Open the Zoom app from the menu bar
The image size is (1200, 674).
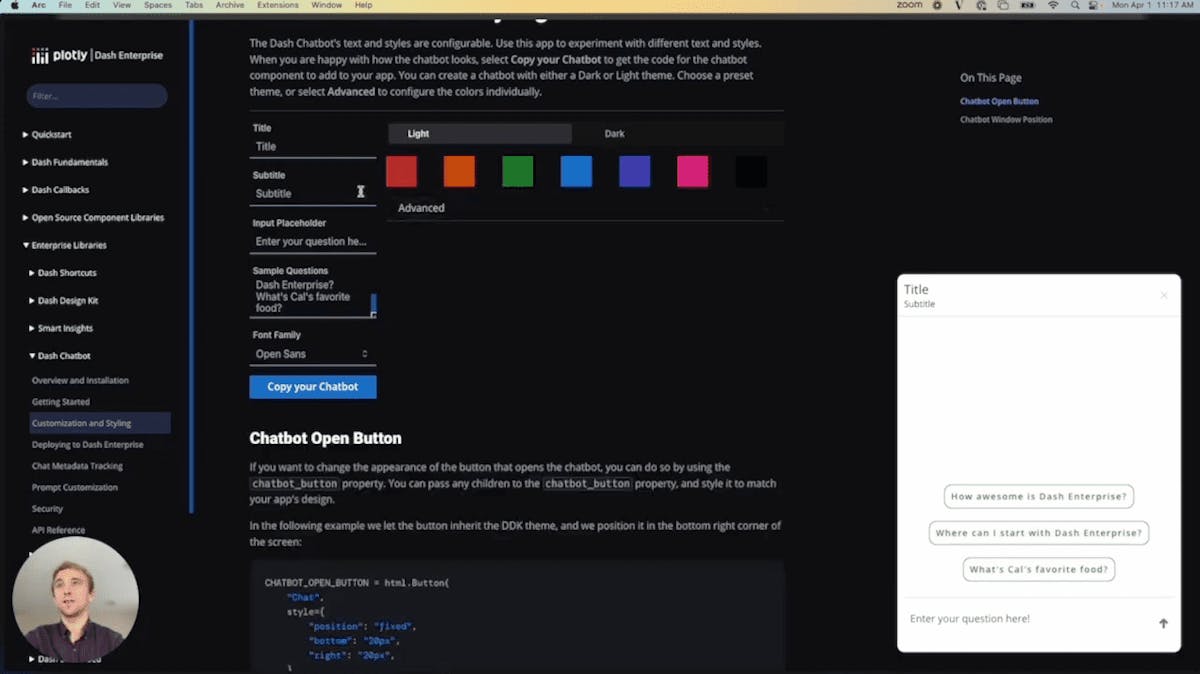(x=908, y=5)
